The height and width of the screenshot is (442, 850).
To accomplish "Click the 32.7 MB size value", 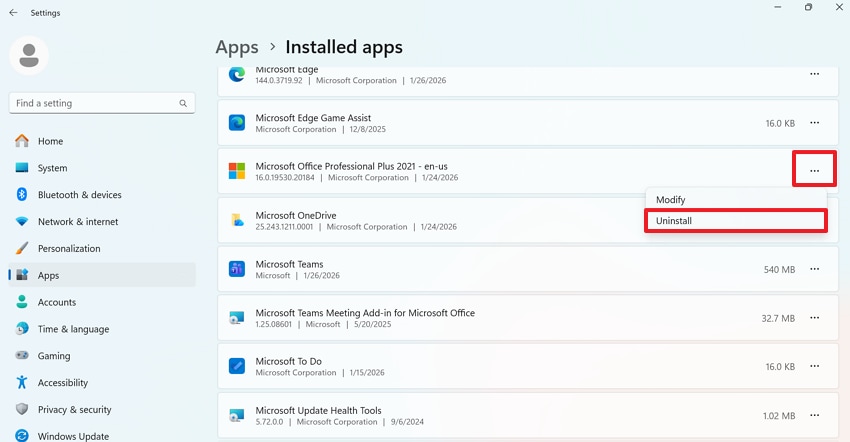I will point(778,318).
